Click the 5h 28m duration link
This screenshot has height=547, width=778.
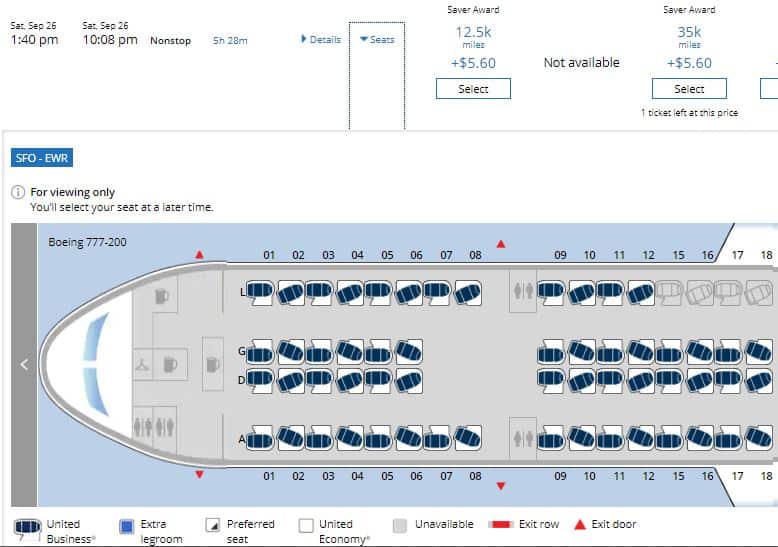[x=230, y=41]
